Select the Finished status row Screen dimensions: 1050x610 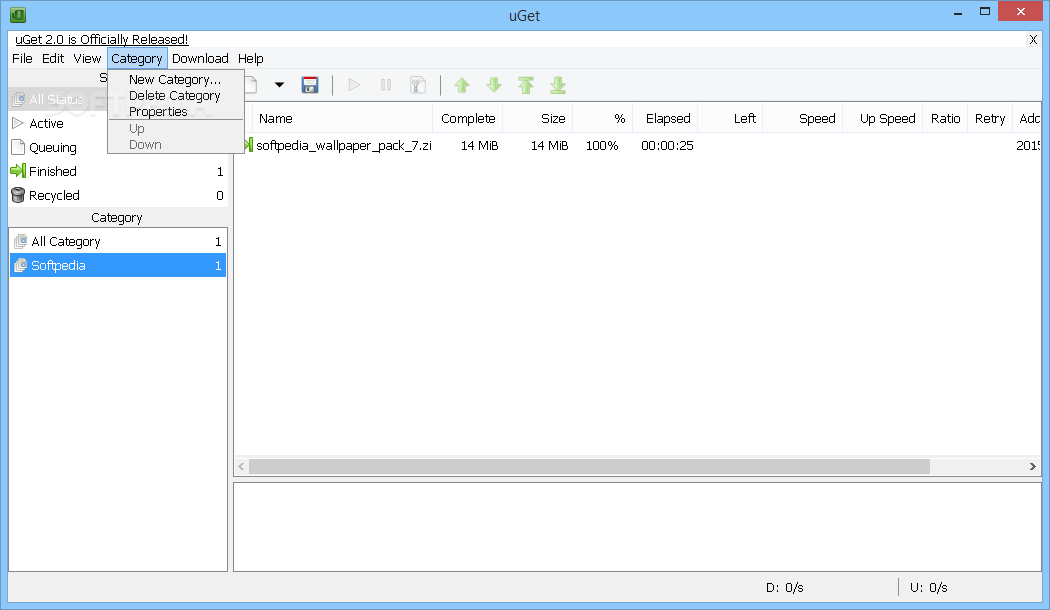click(119, 171)
